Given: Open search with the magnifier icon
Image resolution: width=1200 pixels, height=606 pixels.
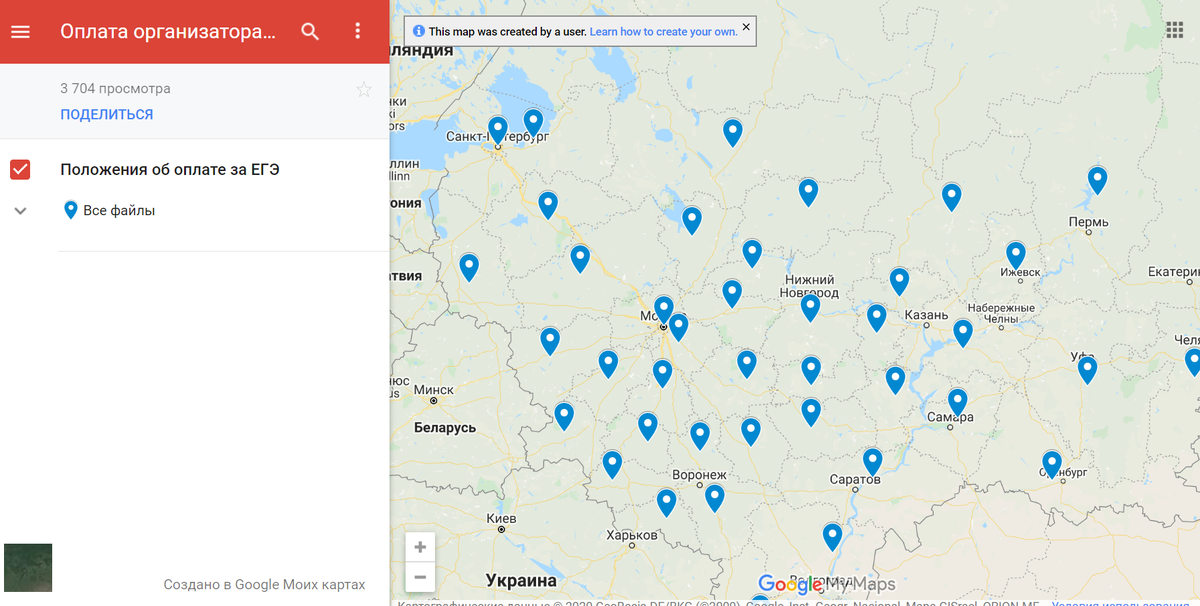Looking at the screenshot, I should tap(310, 31).
